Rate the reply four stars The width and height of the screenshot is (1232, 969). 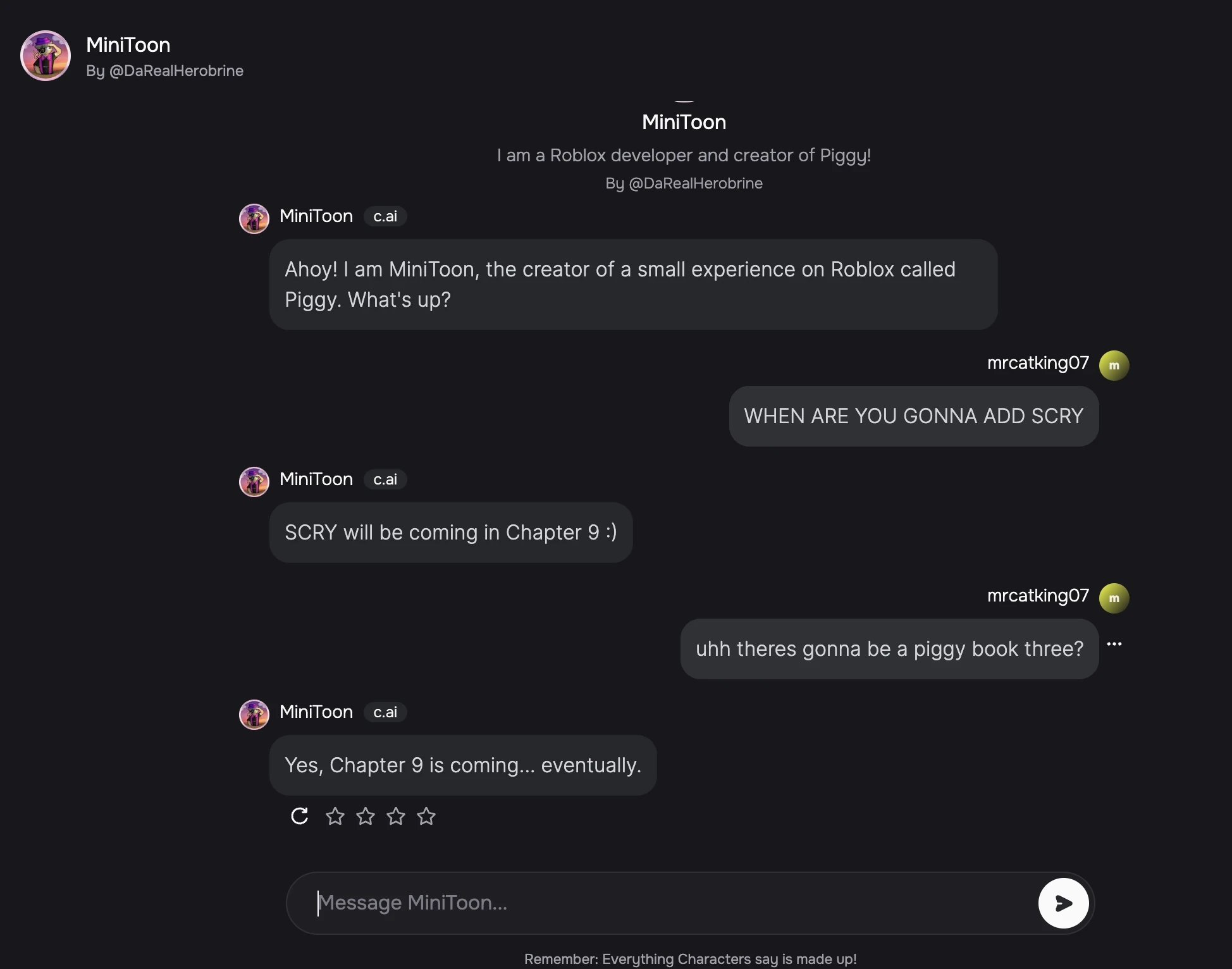[x=426, y=816]
